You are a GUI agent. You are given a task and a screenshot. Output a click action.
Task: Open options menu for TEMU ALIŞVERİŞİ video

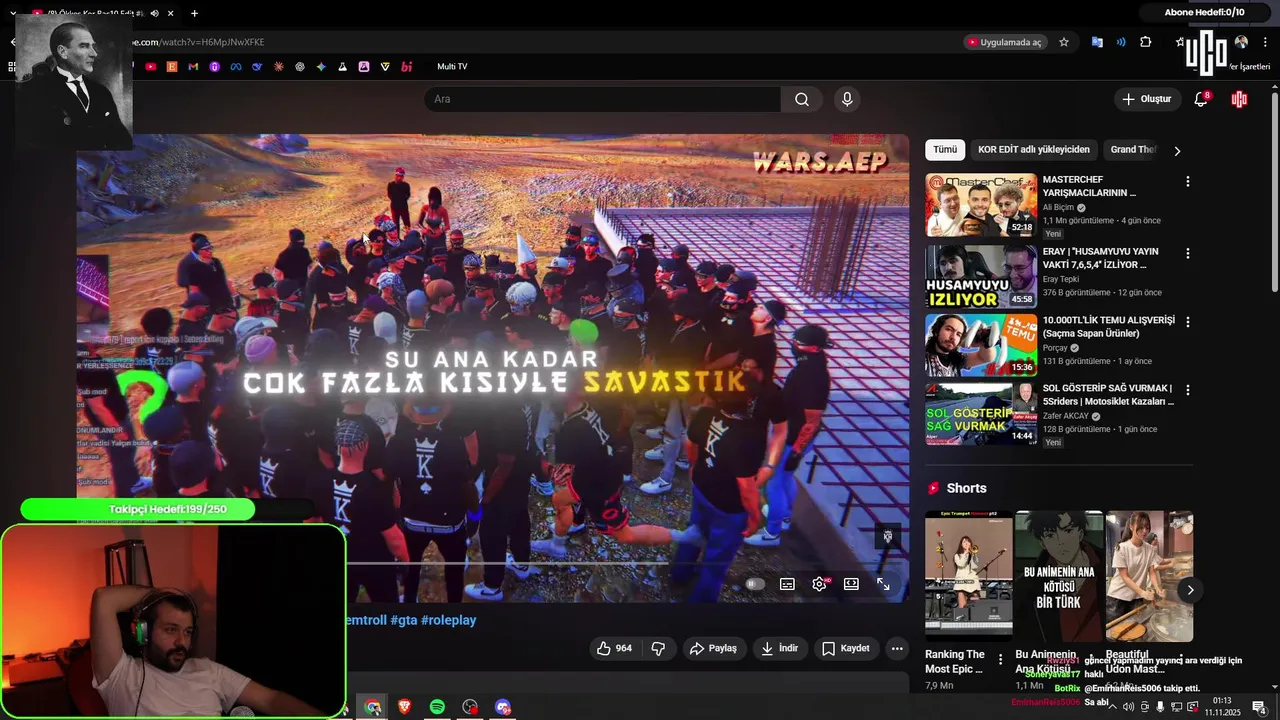point(1188,322)
